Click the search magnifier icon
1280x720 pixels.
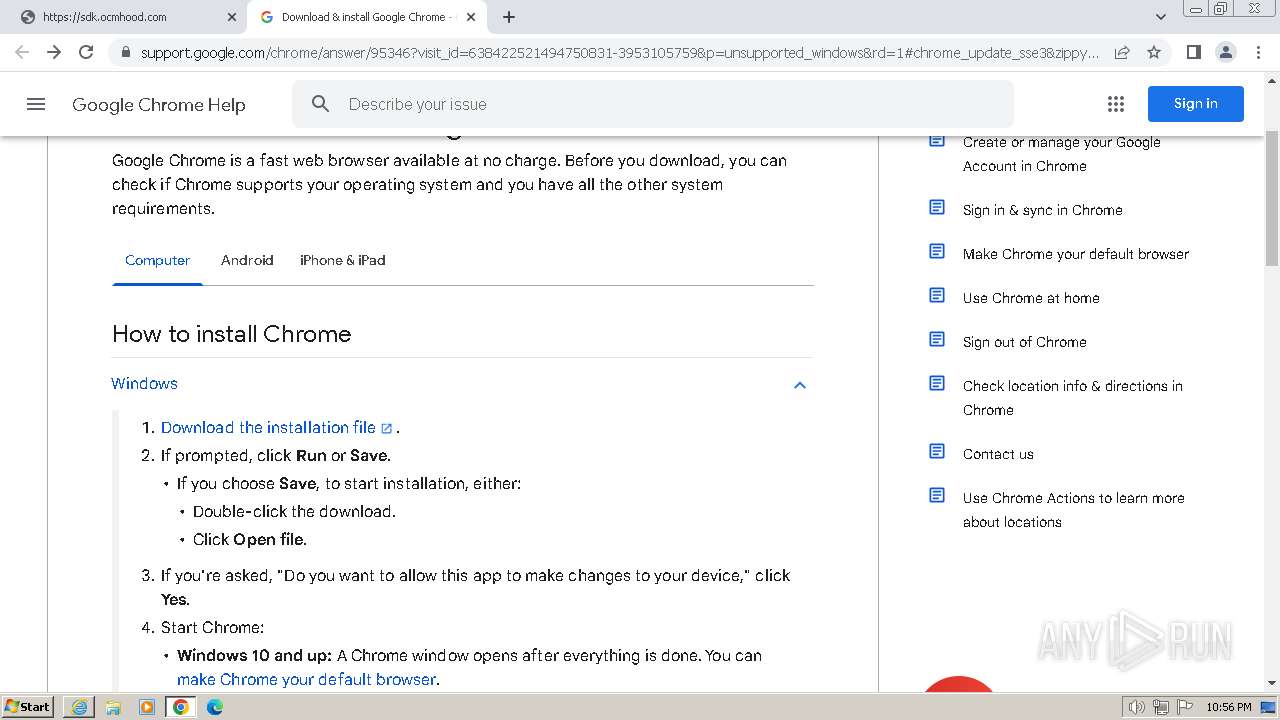320,104
